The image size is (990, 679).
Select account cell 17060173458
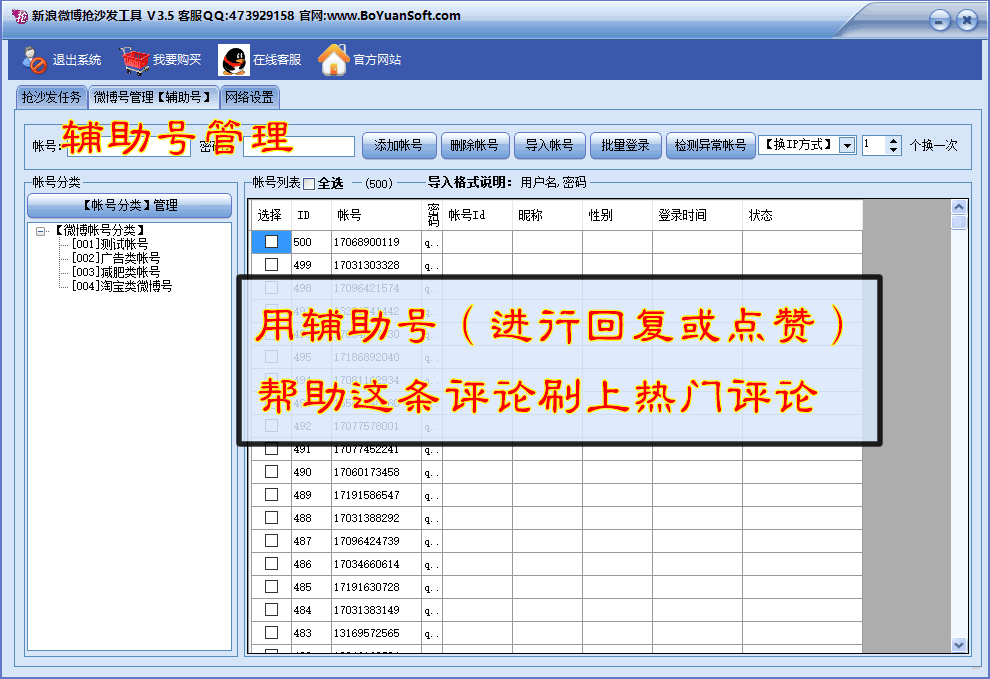click(376, 472)
